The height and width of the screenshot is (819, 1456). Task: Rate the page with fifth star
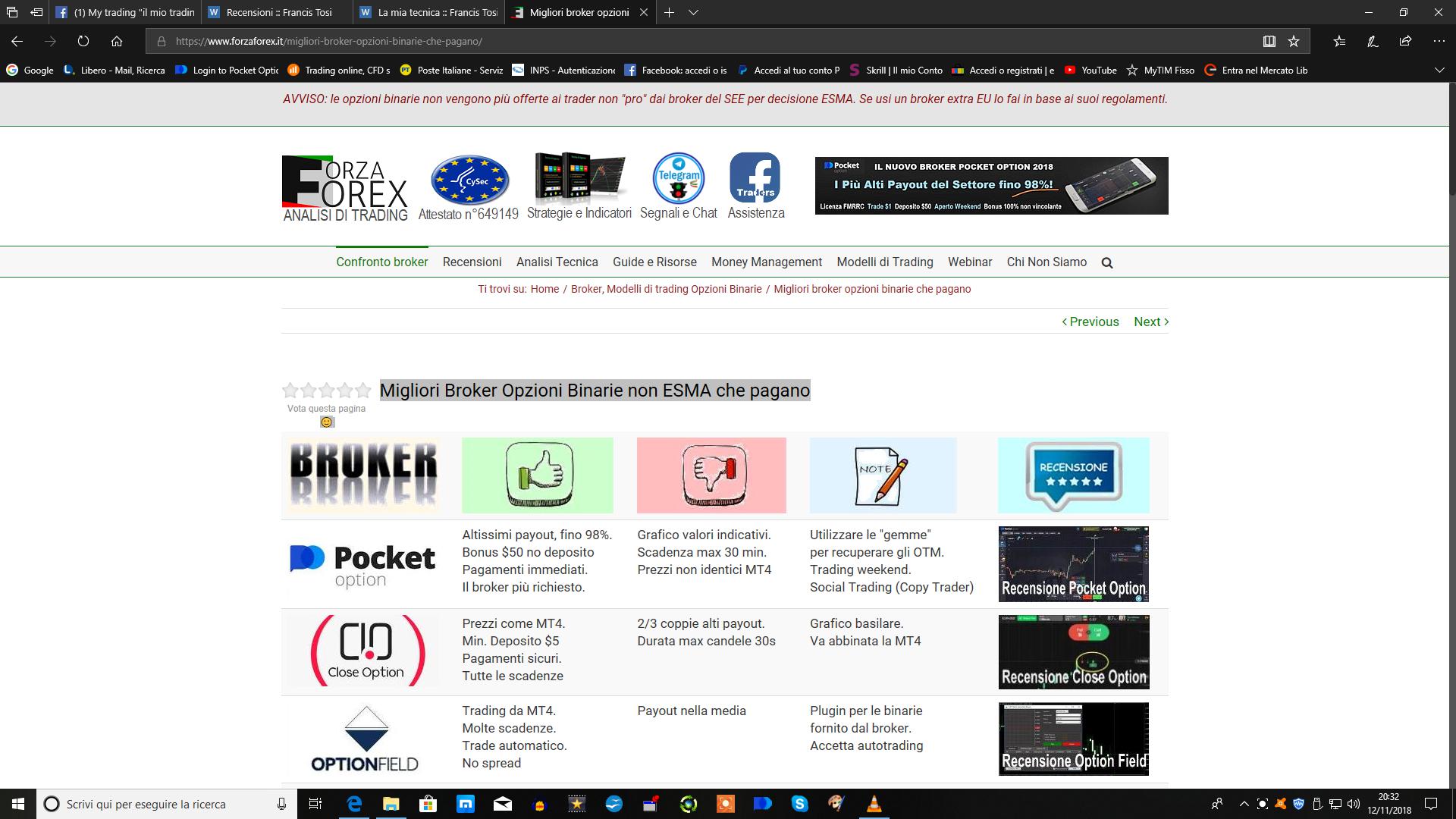click(363, 391)
